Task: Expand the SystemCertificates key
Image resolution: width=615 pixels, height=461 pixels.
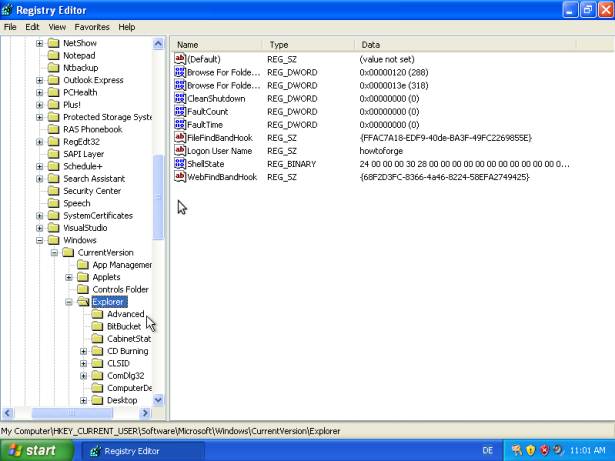Action: 40,216
